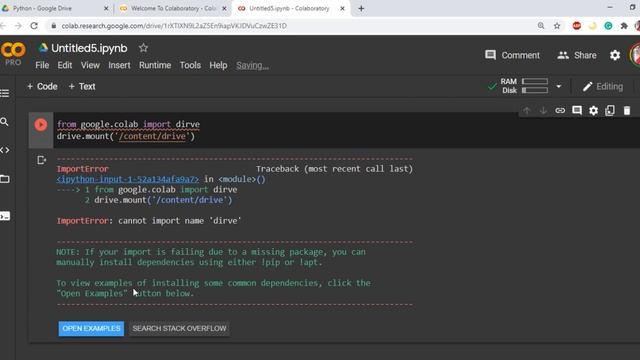Open the View menu

tap(90, 65)
